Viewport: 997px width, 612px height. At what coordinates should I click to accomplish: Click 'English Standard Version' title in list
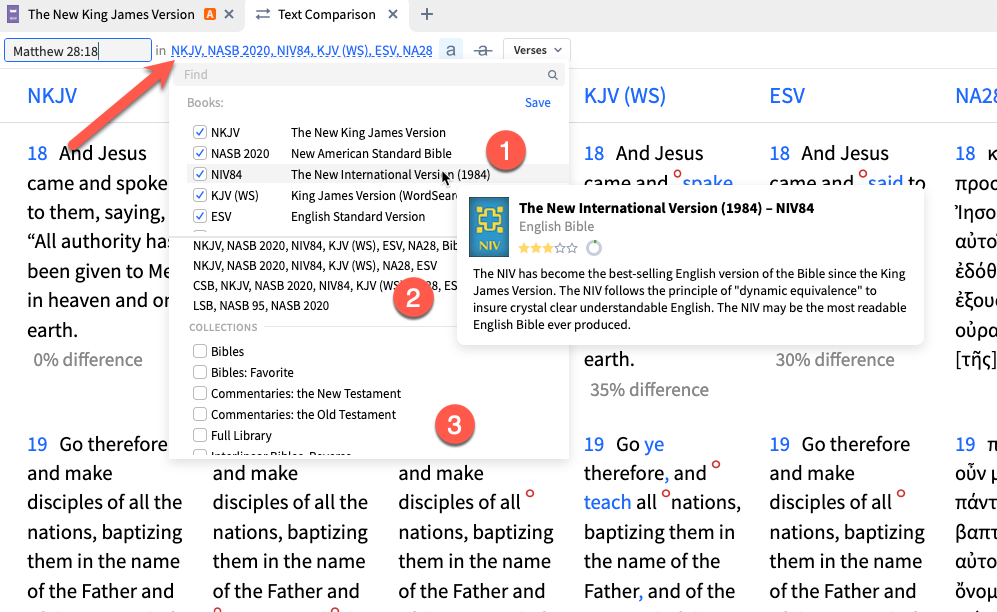358,216
